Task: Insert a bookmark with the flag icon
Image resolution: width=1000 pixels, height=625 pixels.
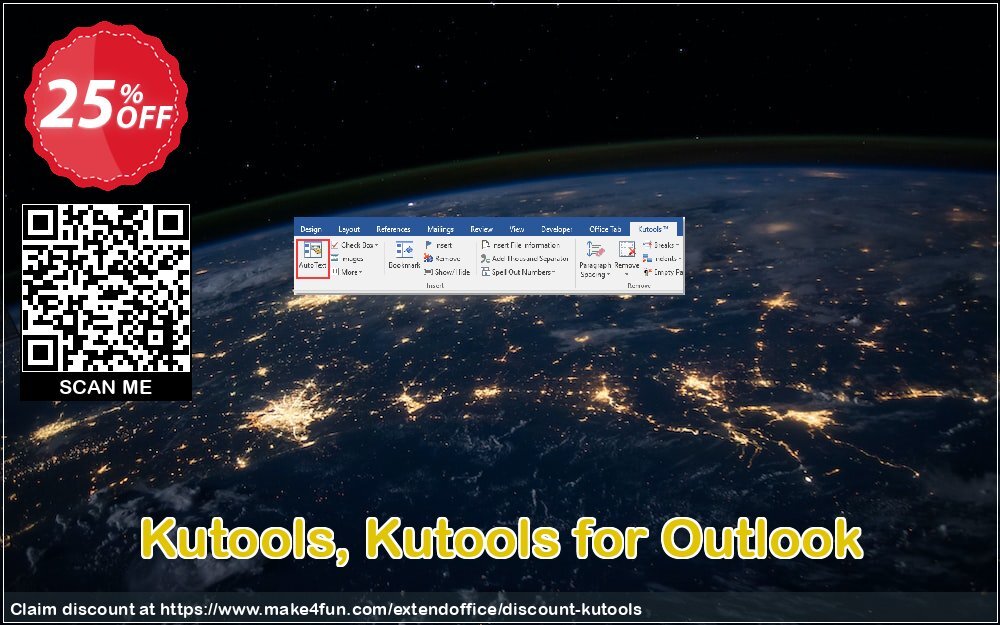Action: pyautogui.click(x=439, y=245)
